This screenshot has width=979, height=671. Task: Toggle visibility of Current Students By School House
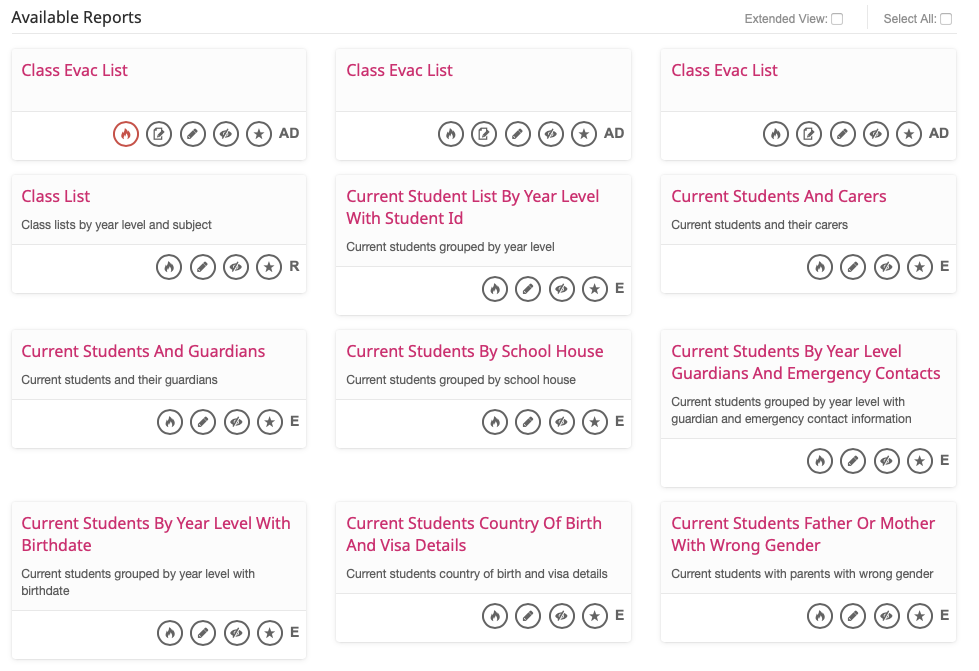561,422
